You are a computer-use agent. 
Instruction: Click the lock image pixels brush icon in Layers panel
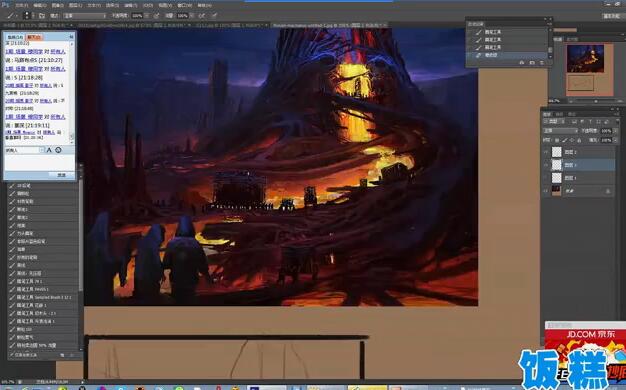564,140
